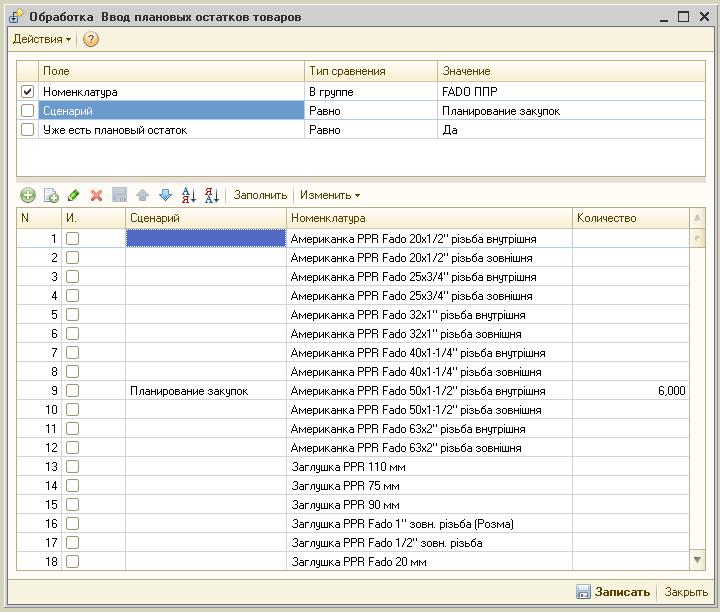Enable the Сценарий filter checkbox

(28, 111)
